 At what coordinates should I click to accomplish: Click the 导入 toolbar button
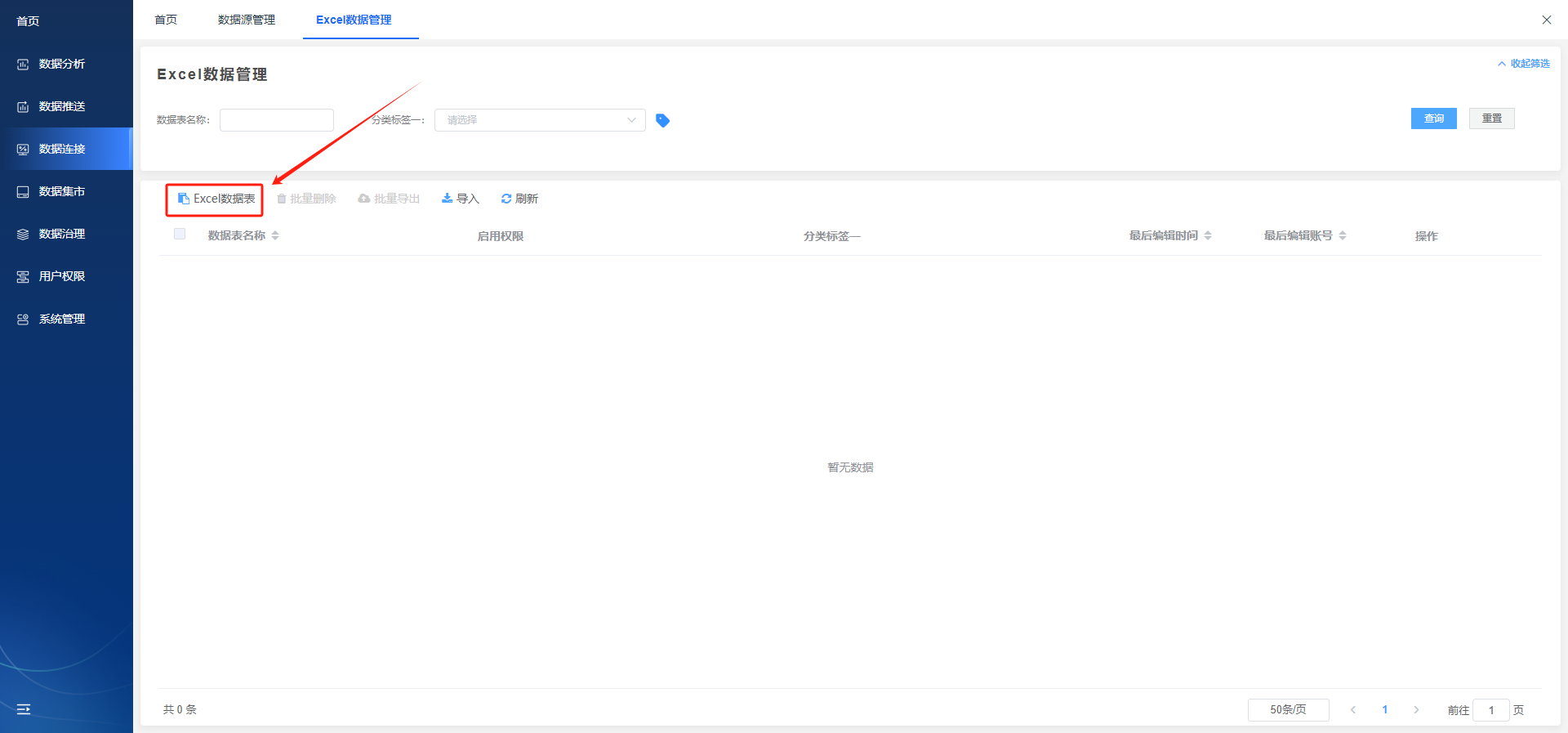coord(460,199)
